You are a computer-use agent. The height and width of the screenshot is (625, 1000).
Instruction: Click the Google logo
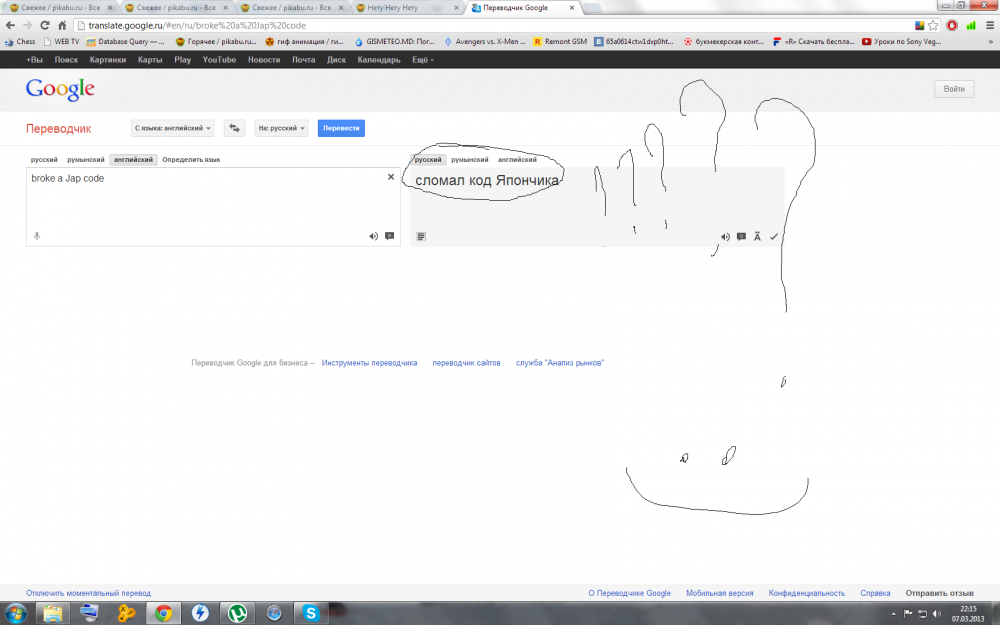coord(60,89)
